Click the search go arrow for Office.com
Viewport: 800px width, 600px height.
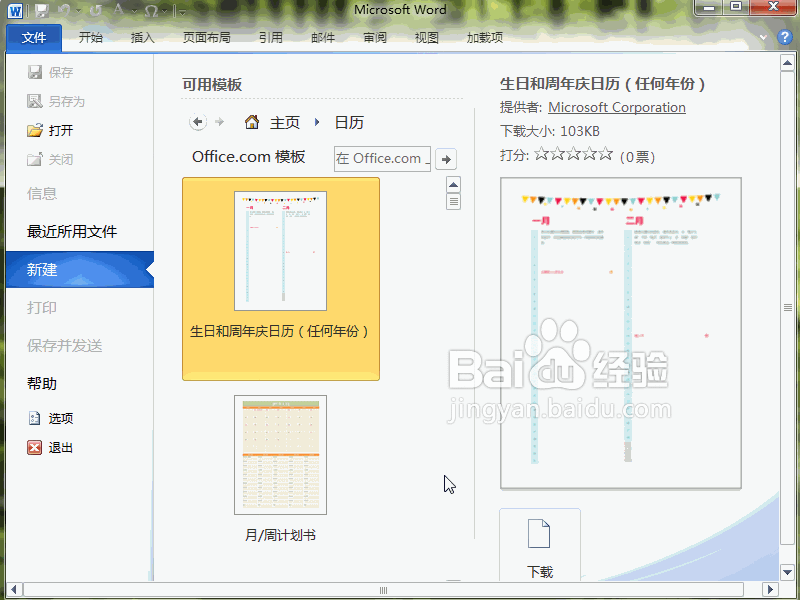(446, 158)
